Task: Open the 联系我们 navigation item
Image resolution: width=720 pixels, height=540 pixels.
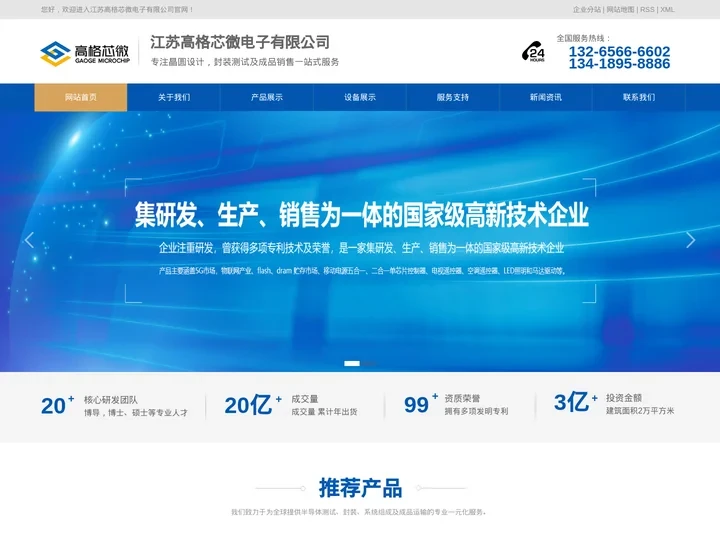Action: point(639,97)
